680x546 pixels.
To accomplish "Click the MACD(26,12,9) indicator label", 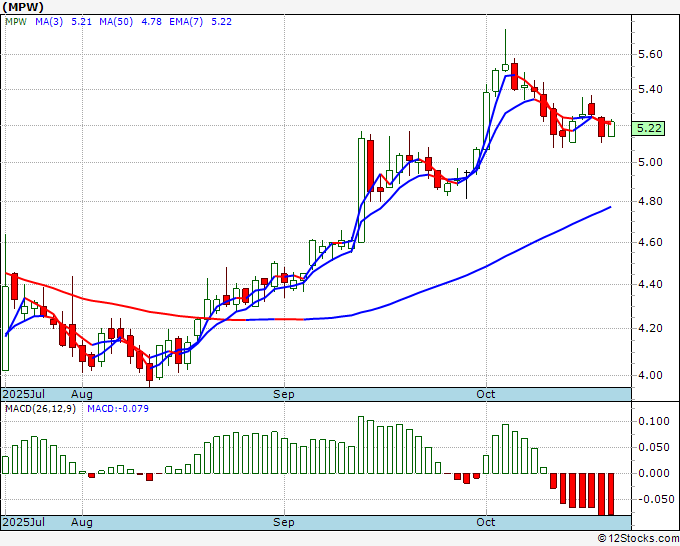I will (40, 409).
